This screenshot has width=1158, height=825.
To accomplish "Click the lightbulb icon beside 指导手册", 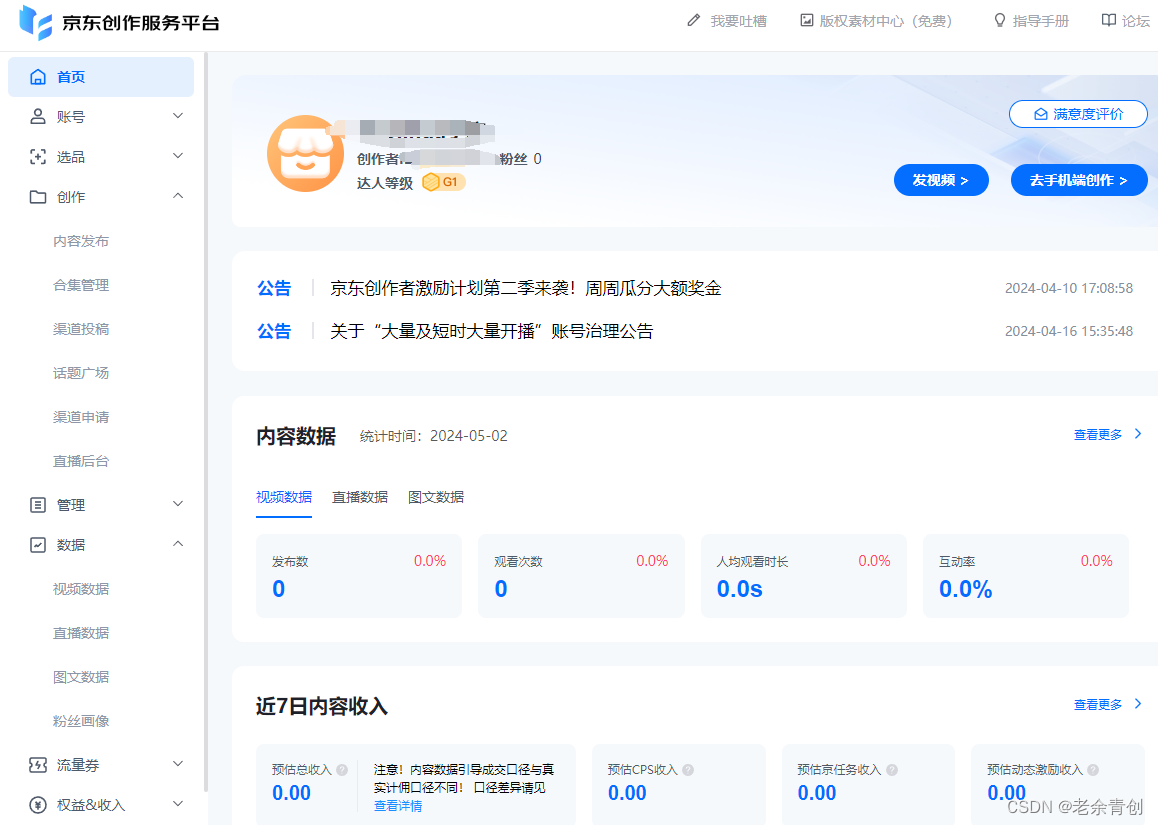I will coord(1000,21).
